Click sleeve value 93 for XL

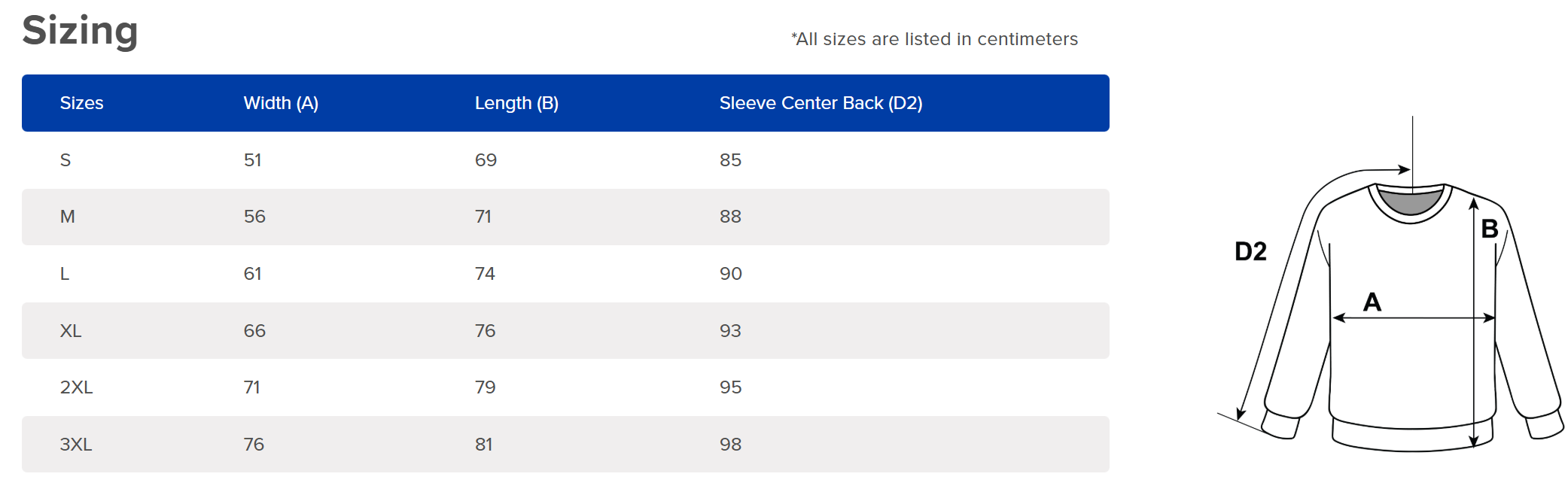click(730, 331)
